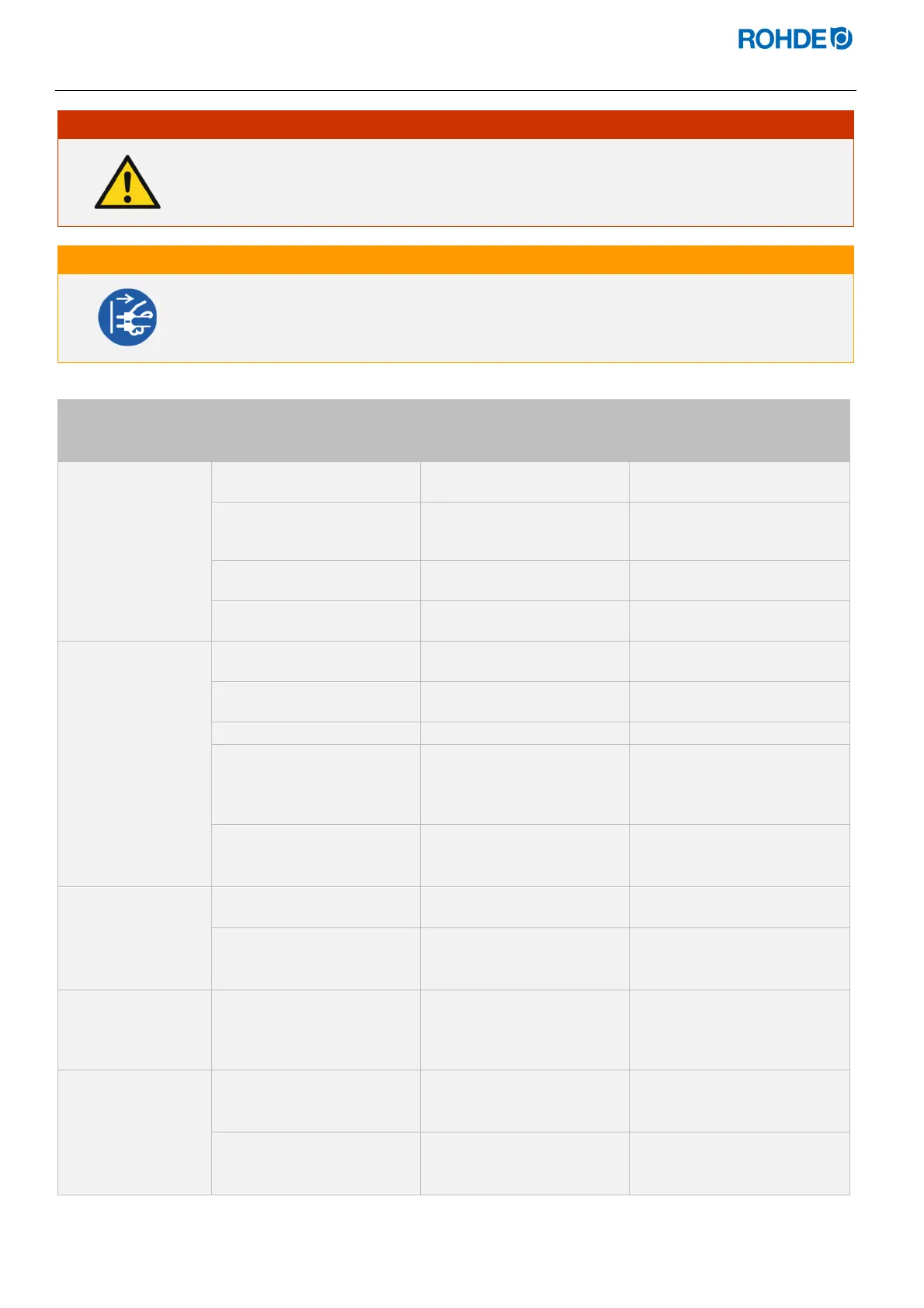Viewport: 924px width, 1308px height.
Task: Select the topmost merged cell in the table's first column
Action: coord(134,551)
